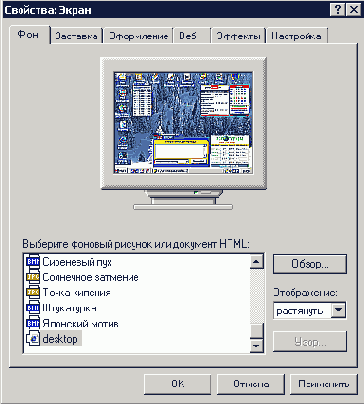Click the BMP icon beside Сиреневый пух
This screenshot has width=364, height=404.
33,262
